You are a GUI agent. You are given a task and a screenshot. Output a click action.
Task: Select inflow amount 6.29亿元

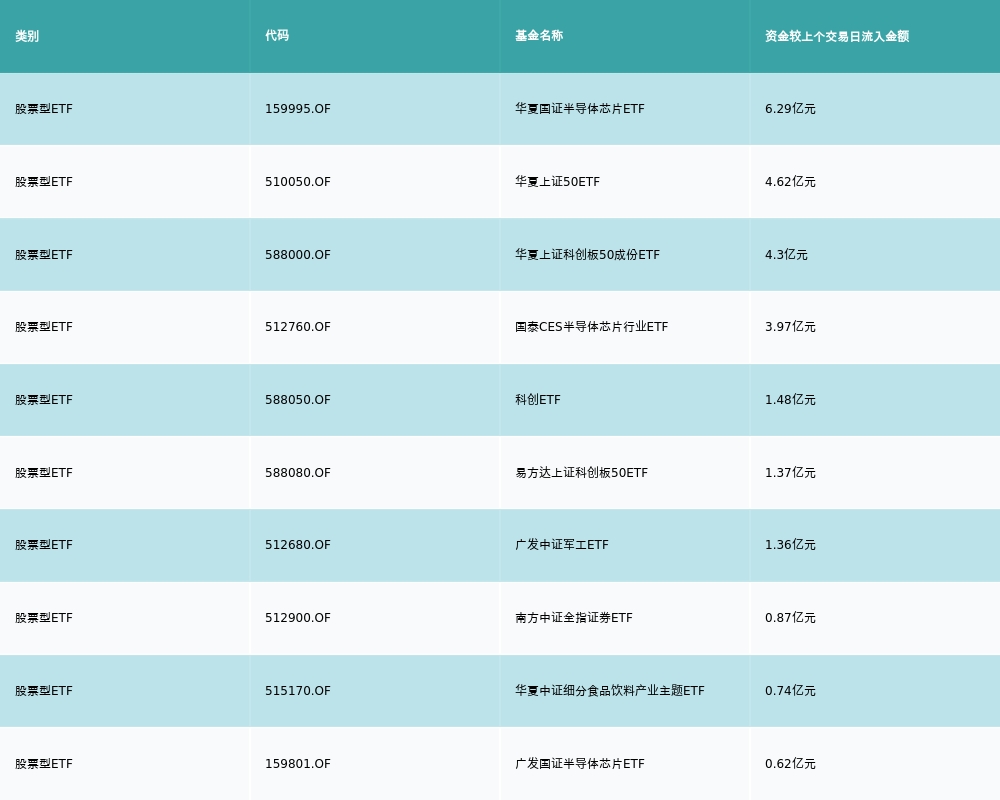coord(790,109)
